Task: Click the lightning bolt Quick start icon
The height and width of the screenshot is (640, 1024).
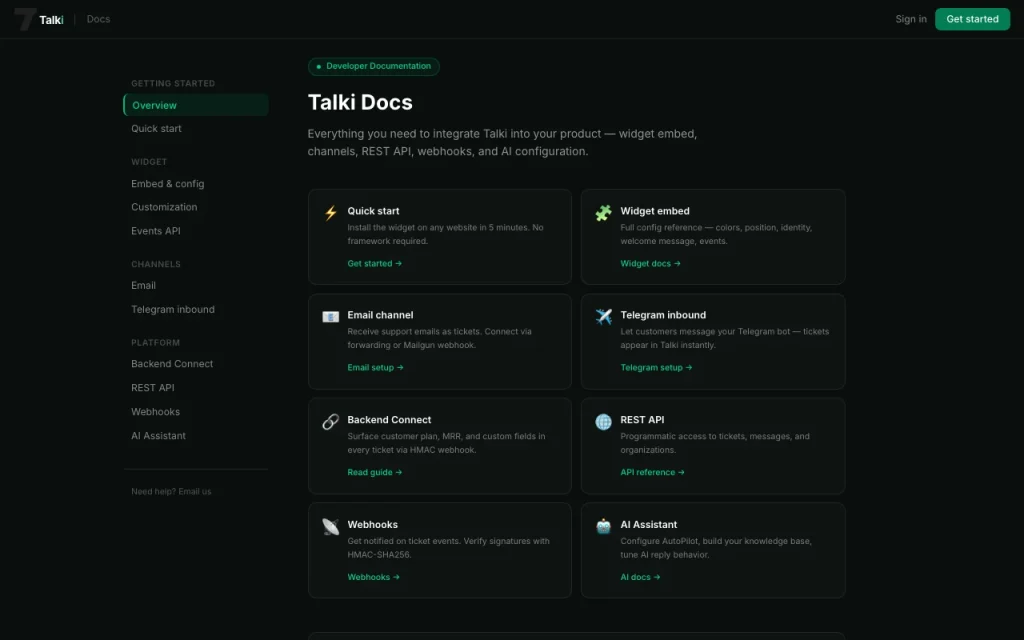Action: 331,213
